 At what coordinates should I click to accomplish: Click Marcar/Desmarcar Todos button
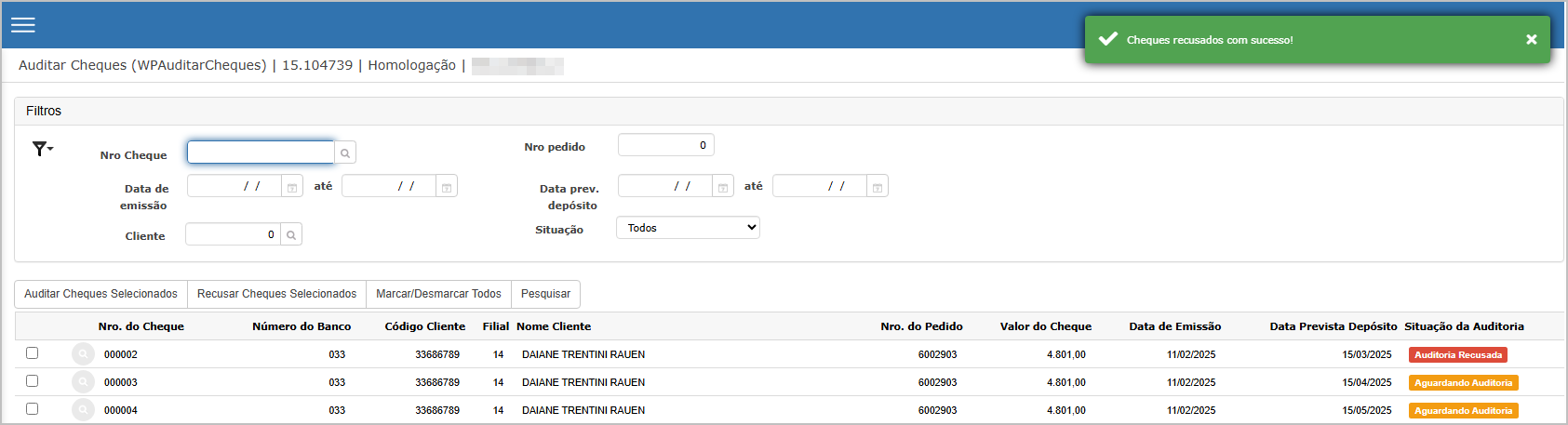[438, 294]
